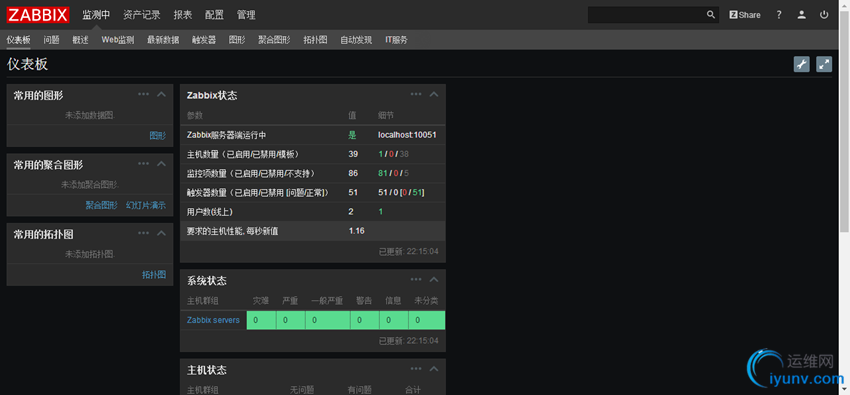This screenshot has height=395, width=850.
Task: Open the 主机状态 widget three-dot menu
Action: pyautogui.click(x=416, y=369)
